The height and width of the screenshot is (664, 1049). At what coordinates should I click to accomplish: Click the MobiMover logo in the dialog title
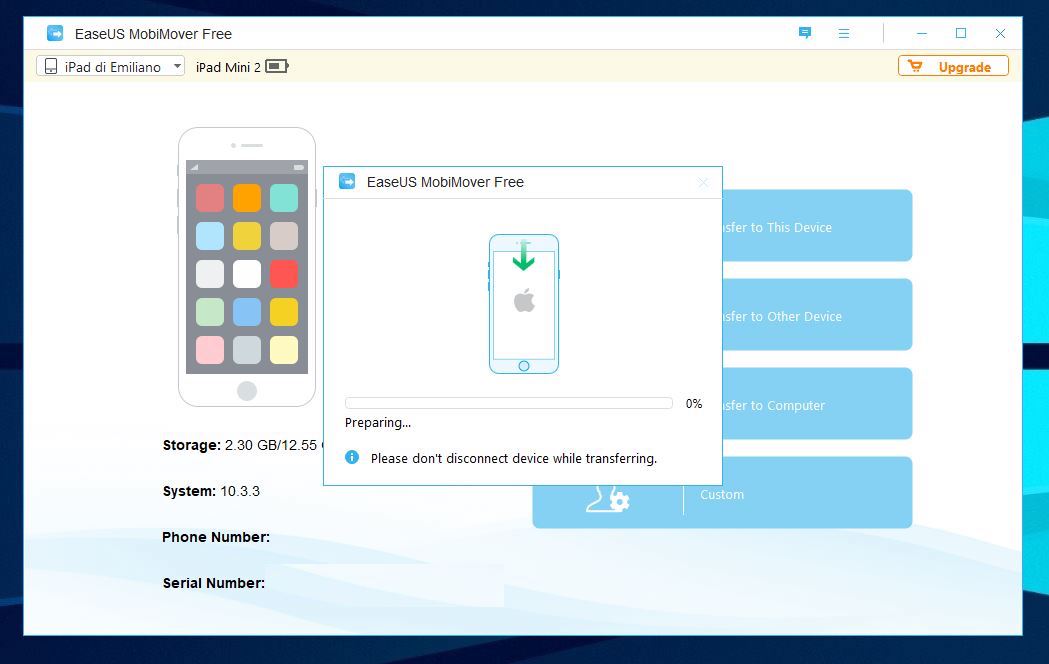(x=347, y=181)
